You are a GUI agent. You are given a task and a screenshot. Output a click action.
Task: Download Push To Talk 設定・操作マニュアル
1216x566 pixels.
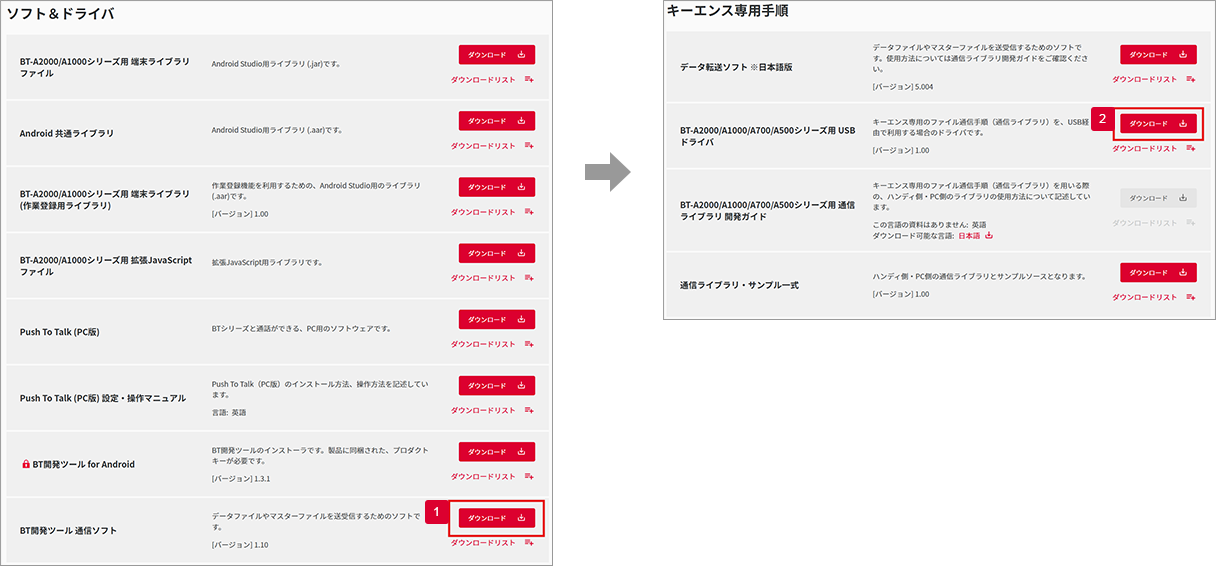497,386
